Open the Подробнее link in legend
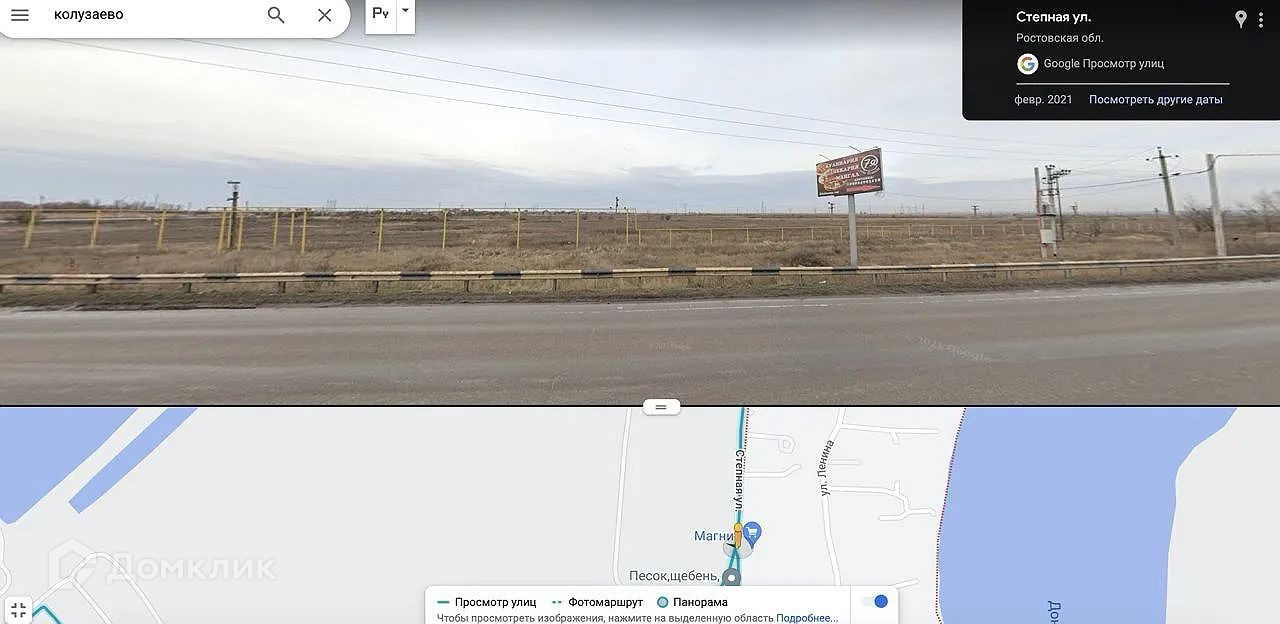 point(807,618)
